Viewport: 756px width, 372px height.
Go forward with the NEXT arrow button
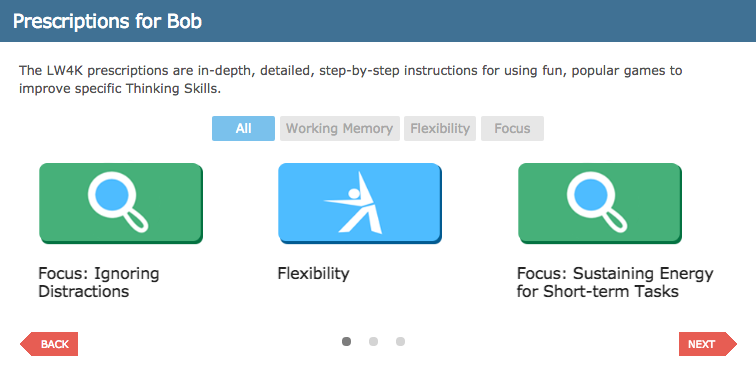[x=708, y=344]
